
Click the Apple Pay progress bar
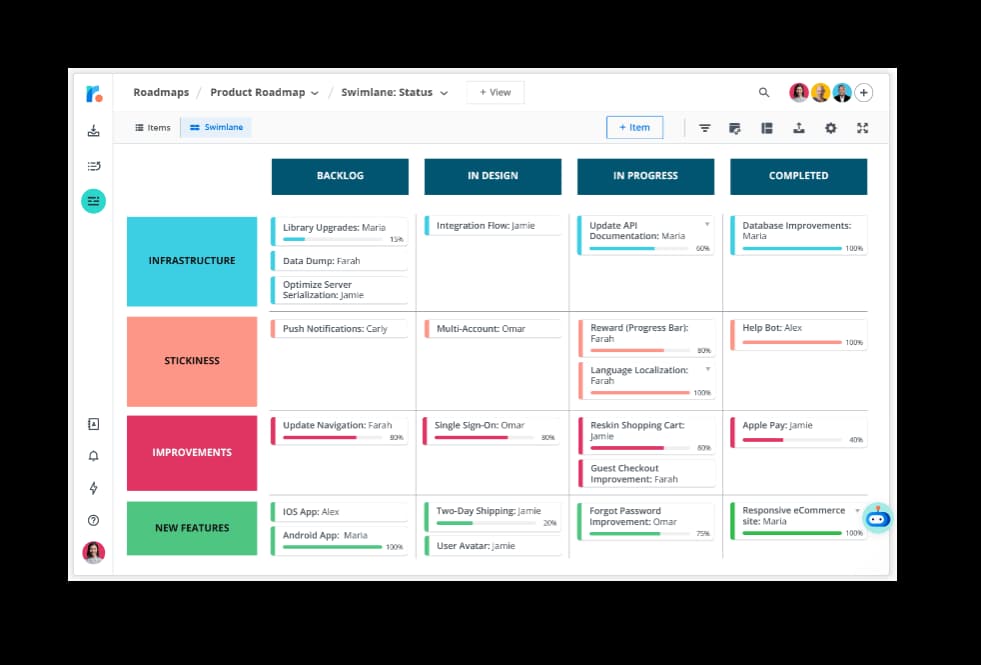789,440
